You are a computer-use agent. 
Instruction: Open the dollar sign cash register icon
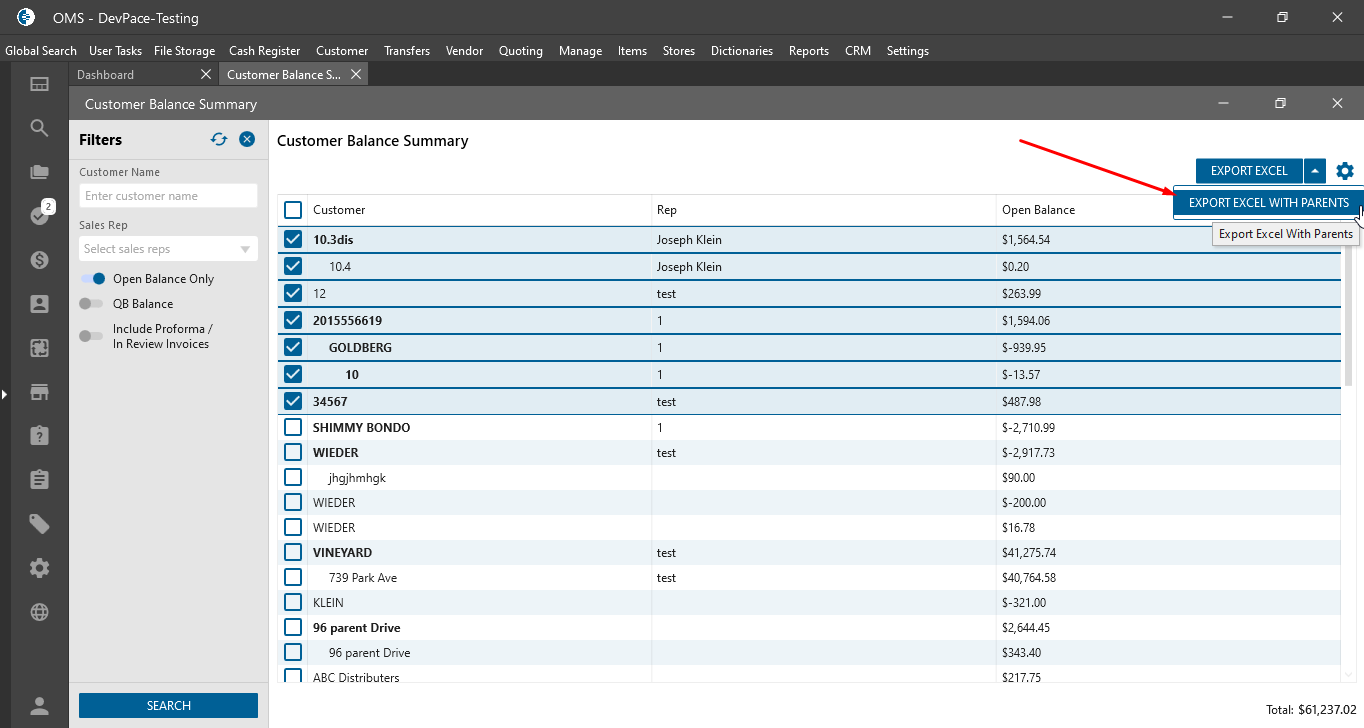click(39, 260)
